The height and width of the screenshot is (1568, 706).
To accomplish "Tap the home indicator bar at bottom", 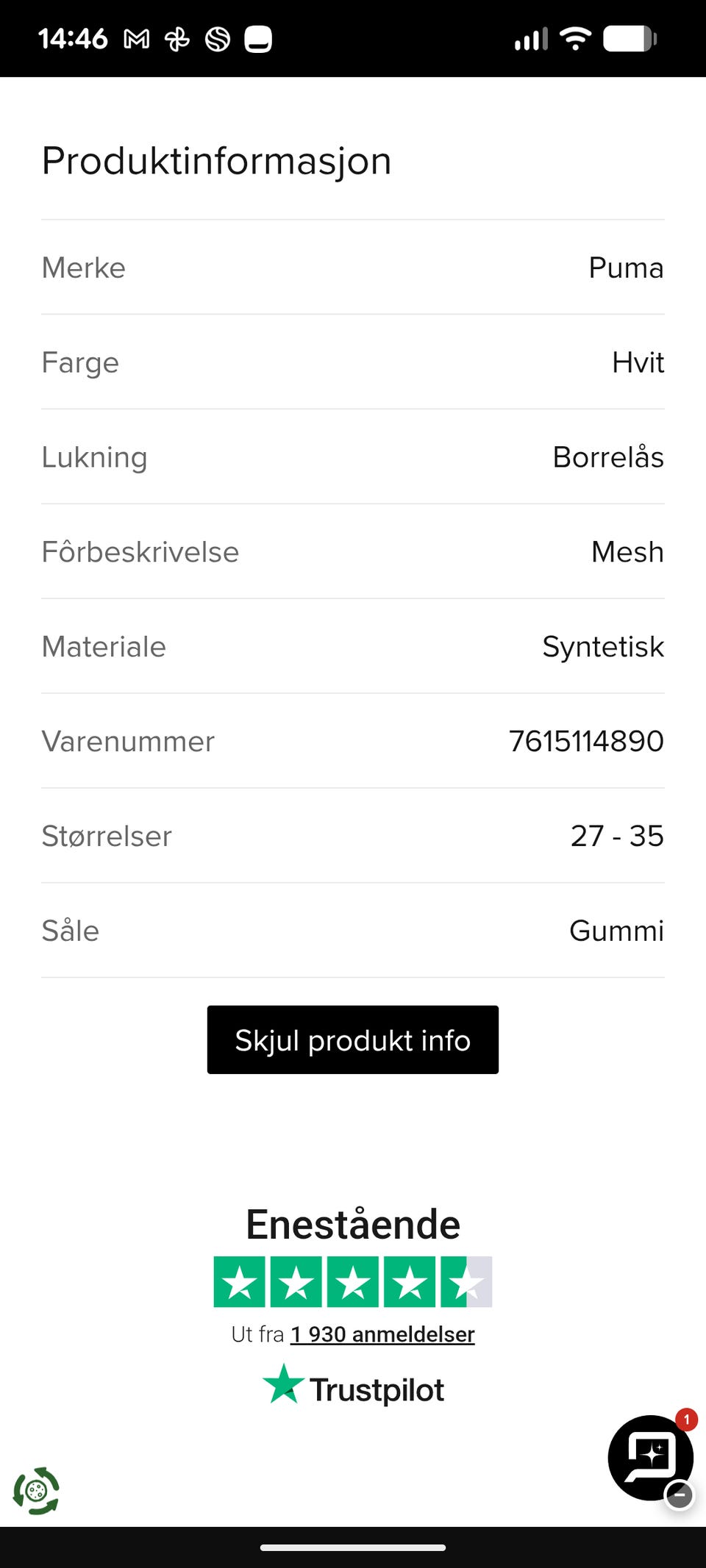I will 353,1547.
